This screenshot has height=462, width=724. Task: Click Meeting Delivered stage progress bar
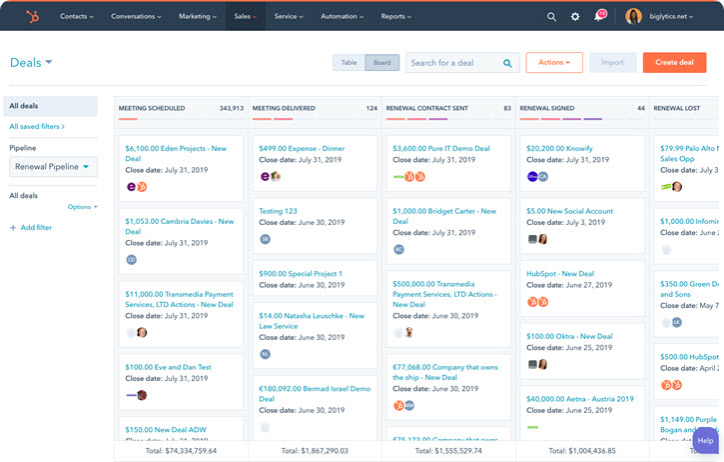tap(314, 119)
